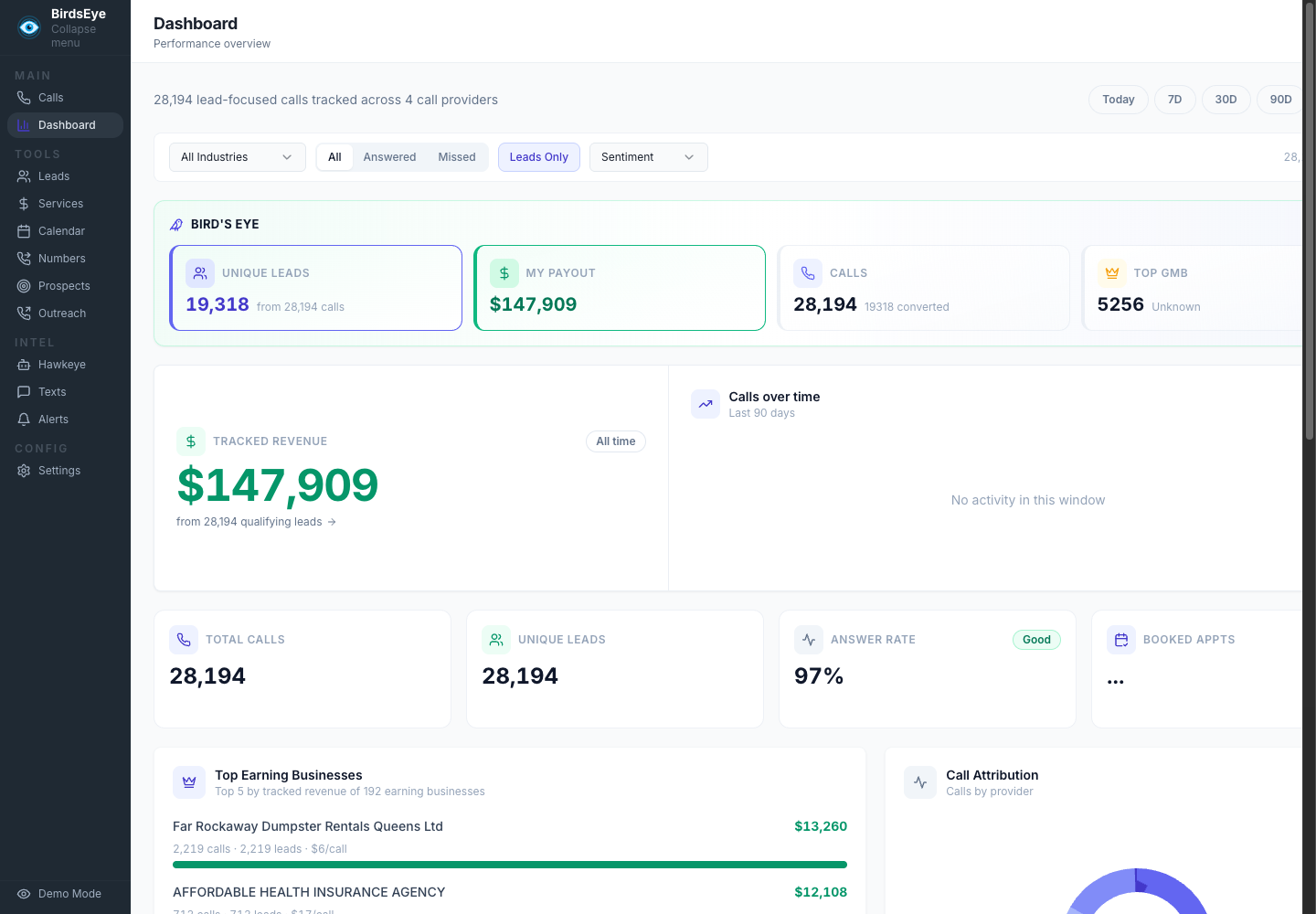Open Calls in the sidebar menu
This screenshot has width=1316, height=914.
[65, 98]
